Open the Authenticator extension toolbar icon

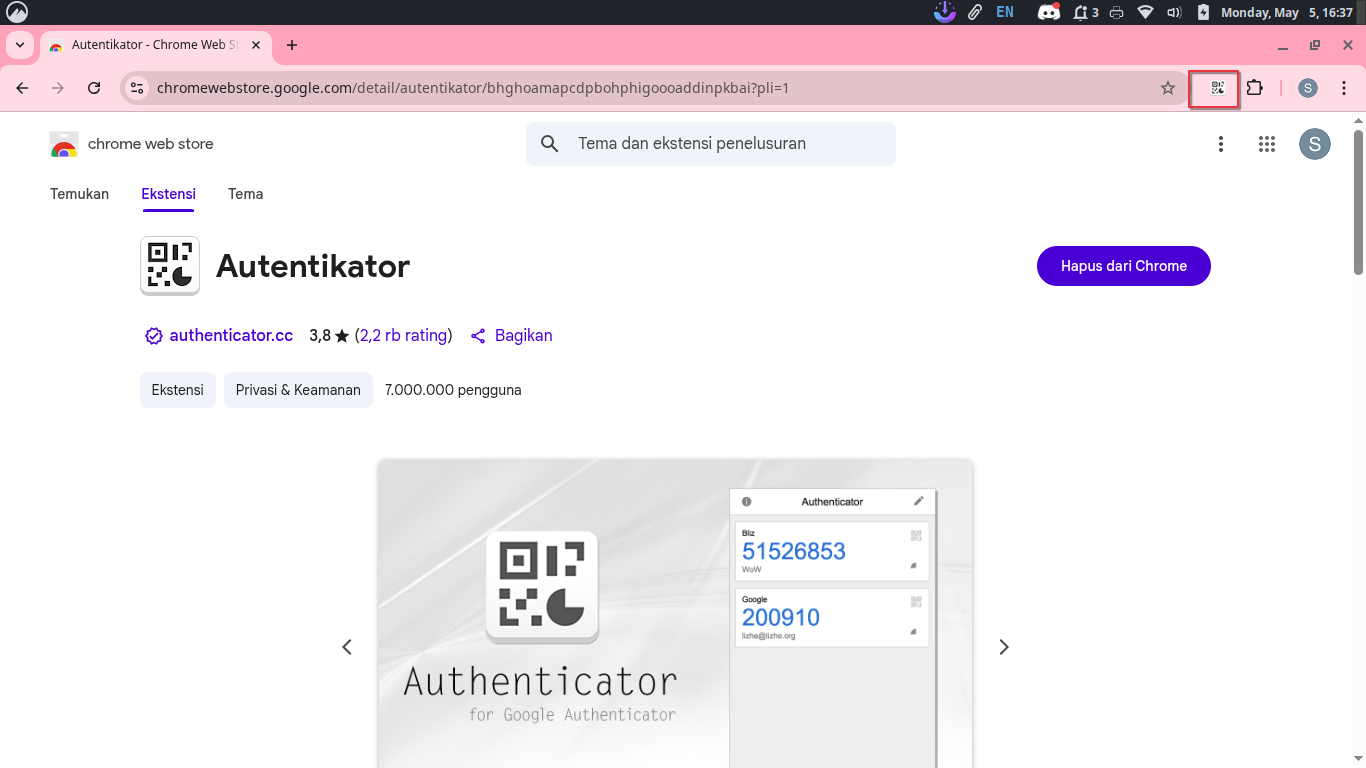point(1217,88)
